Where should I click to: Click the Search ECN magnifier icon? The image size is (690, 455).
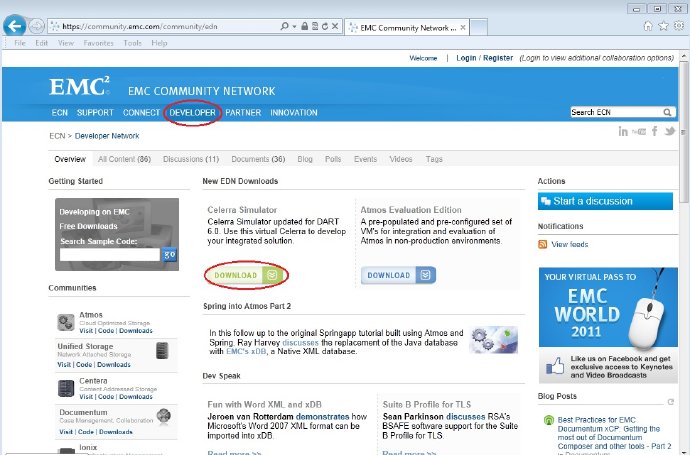tap(667, 113)
